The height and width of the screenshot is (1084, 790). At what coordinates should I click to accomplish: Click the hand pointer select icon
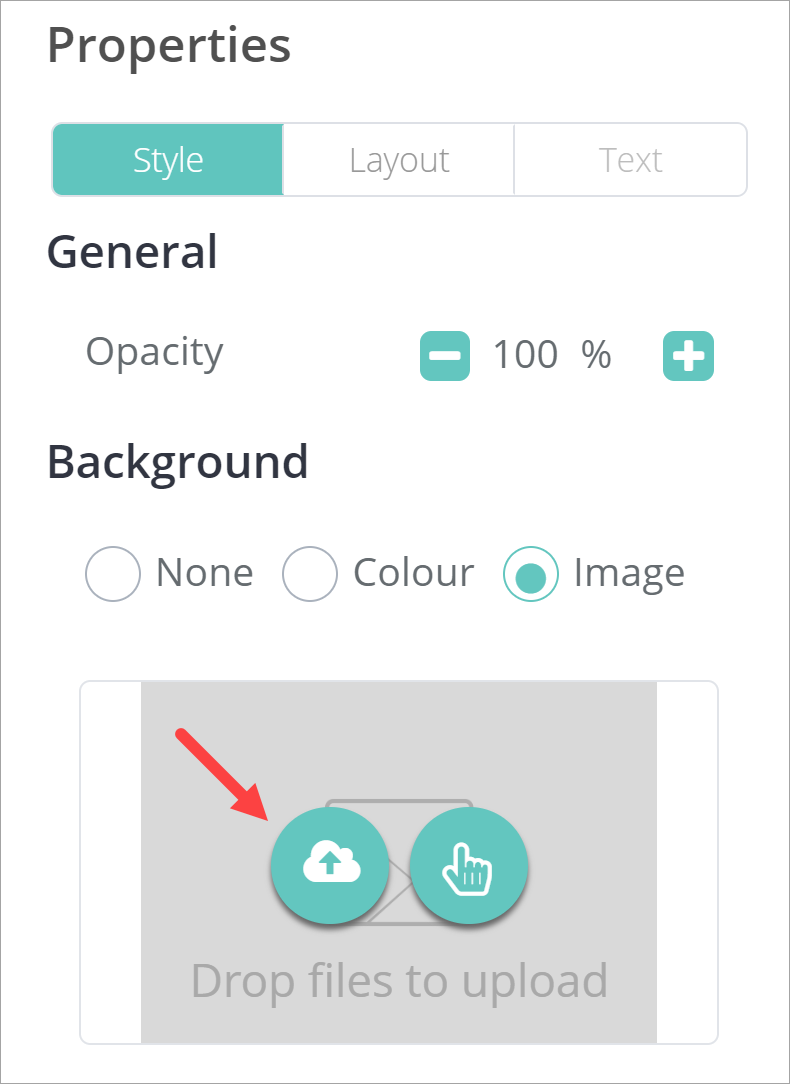tap(468, 865)
